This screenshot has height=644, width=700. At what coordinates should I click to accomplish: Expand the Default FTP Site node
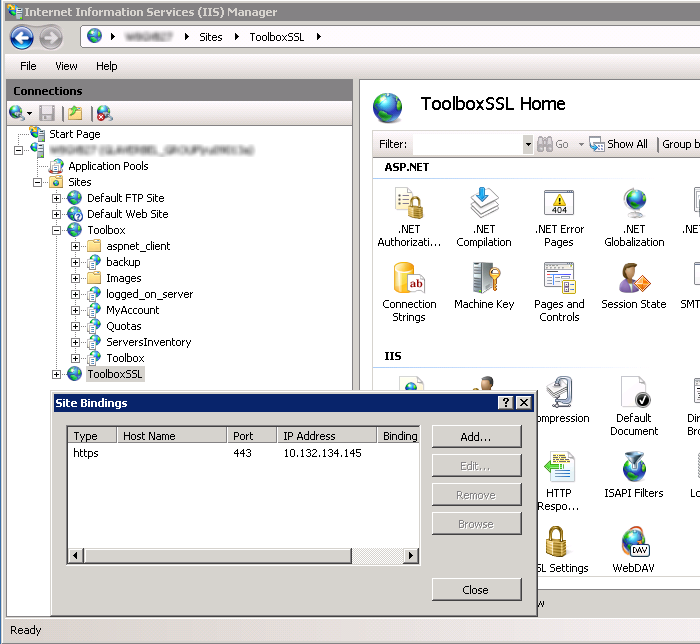coord(57,198)
